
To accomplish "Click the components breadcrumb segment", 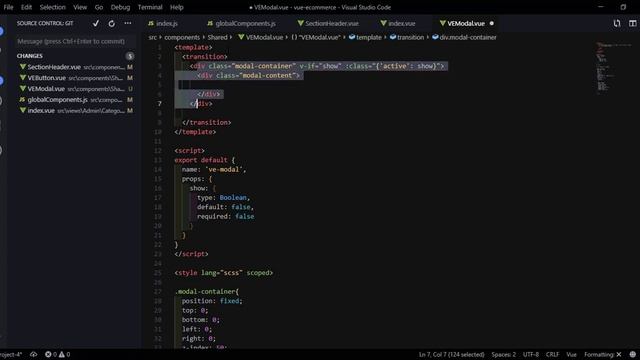I will tap(182, 37).
